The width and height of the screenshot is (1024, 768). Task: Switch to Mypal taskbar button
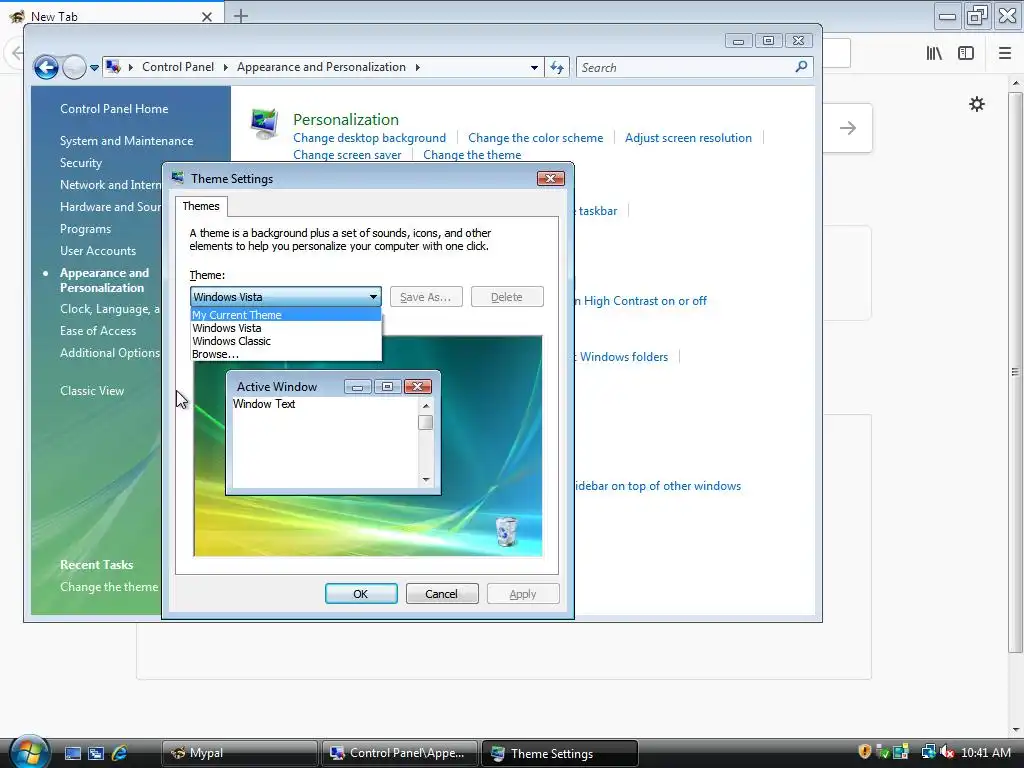pos(240,753)
